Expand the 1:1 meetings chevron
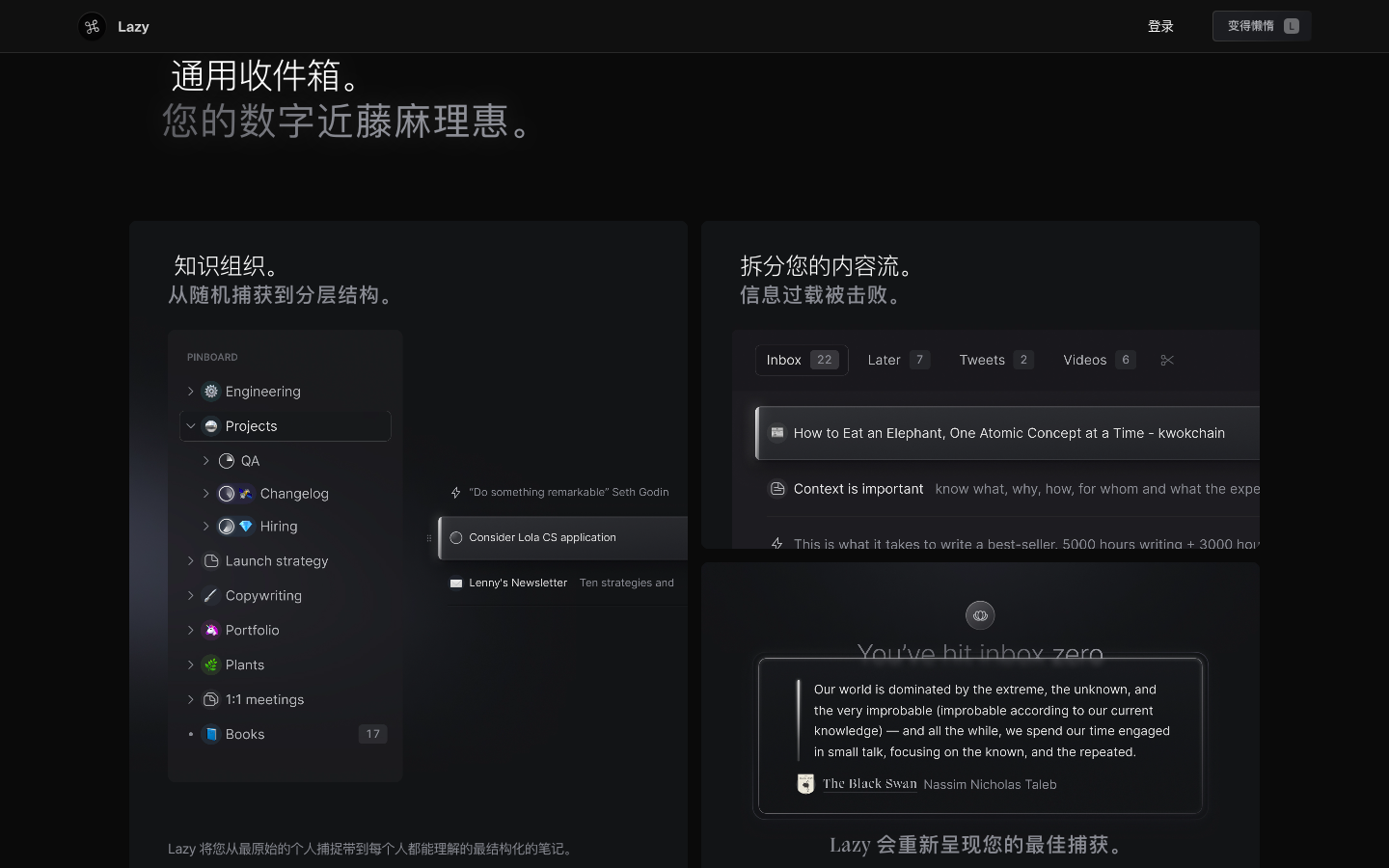The image size is (1389, 868). click(191, 700)
